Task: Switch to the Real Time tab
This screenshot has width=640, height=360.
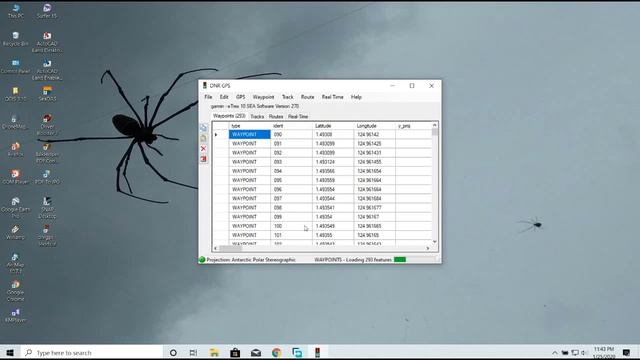Action: 298,117
